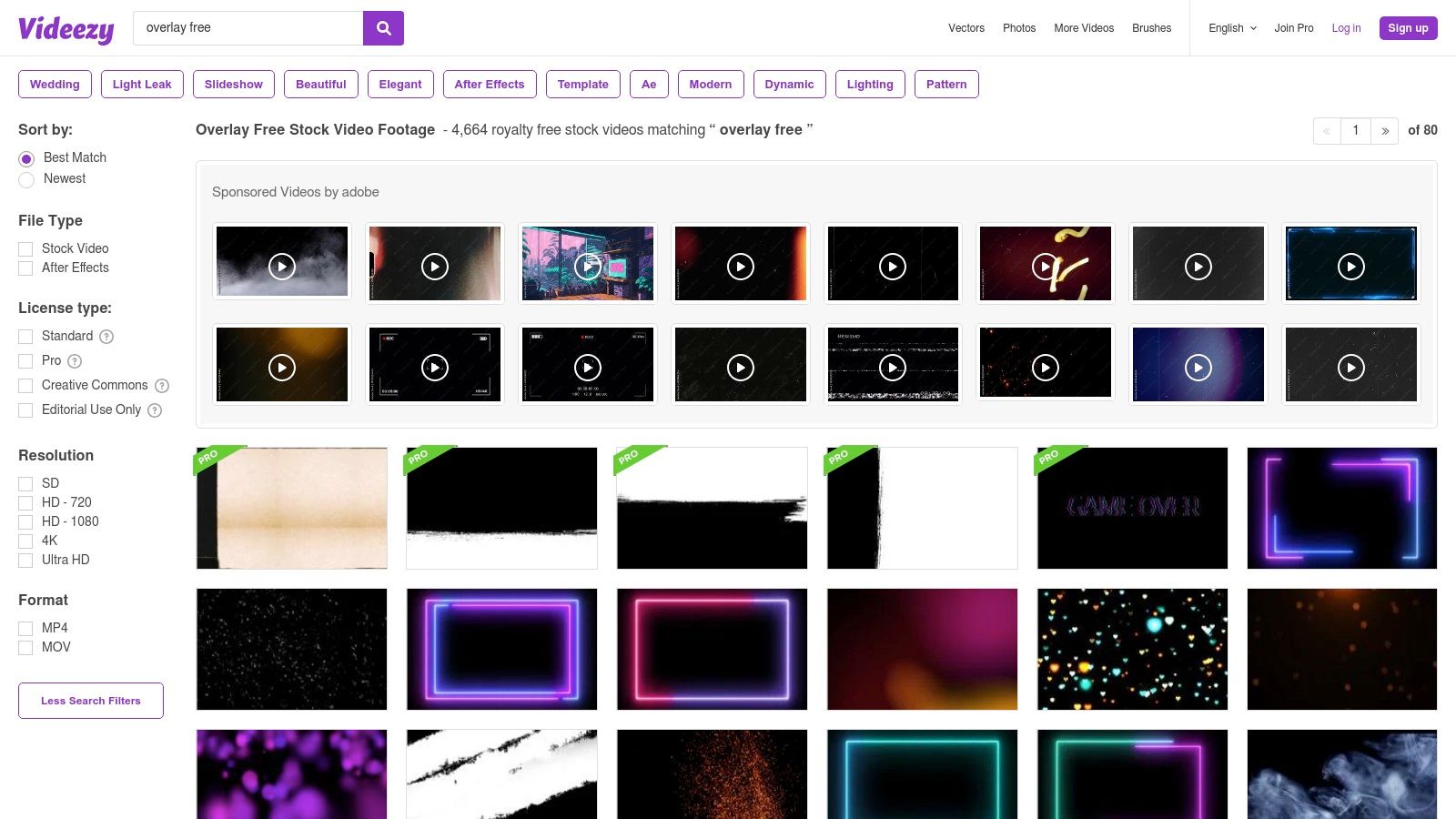Open the English language dropdown

1231,28
